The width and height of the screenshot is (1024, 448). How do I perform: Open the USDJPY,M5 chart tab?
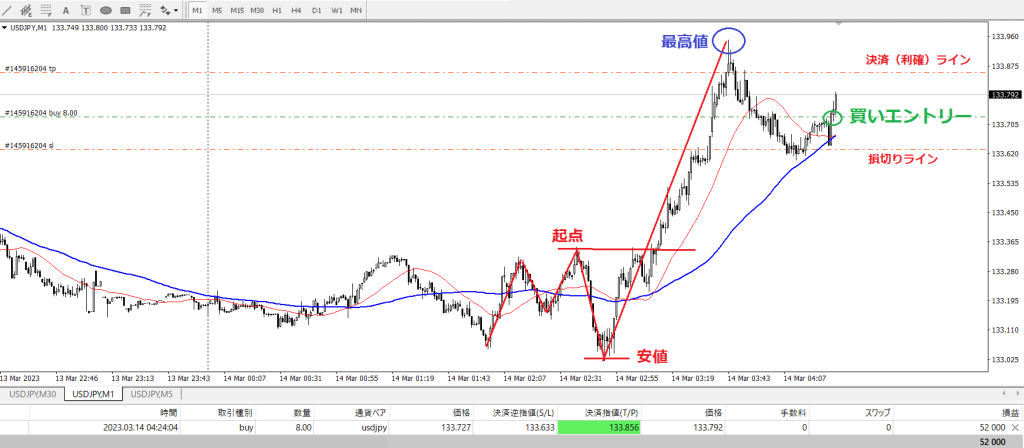(158, 394)
